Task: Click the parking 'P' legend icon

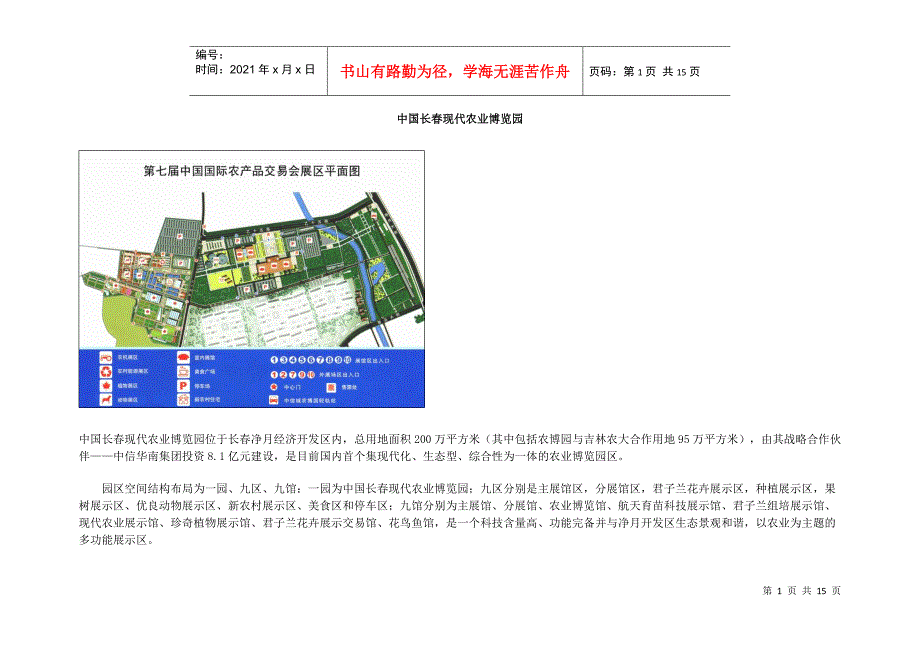Action: [184, 385]
